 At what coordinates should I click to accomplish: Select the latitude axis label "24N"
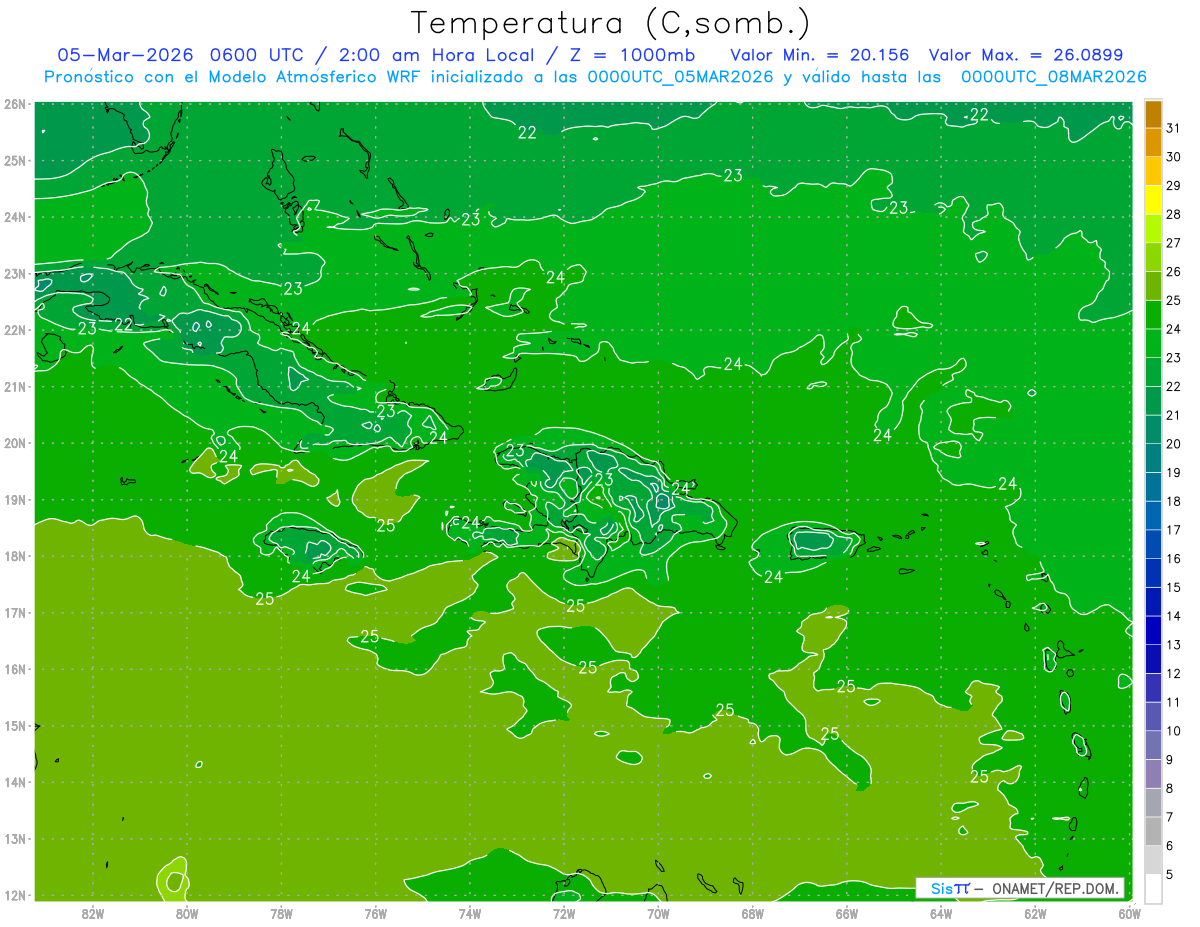pyautogui.click(x=15, y=217)
